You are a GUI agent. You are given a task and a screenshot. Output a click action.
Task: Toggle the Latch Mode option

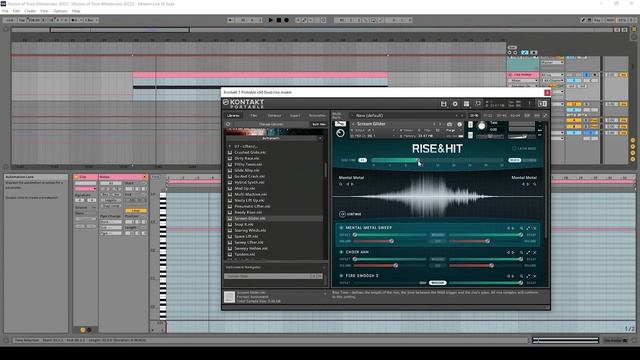pyautogui.click(x=524, y=149)
